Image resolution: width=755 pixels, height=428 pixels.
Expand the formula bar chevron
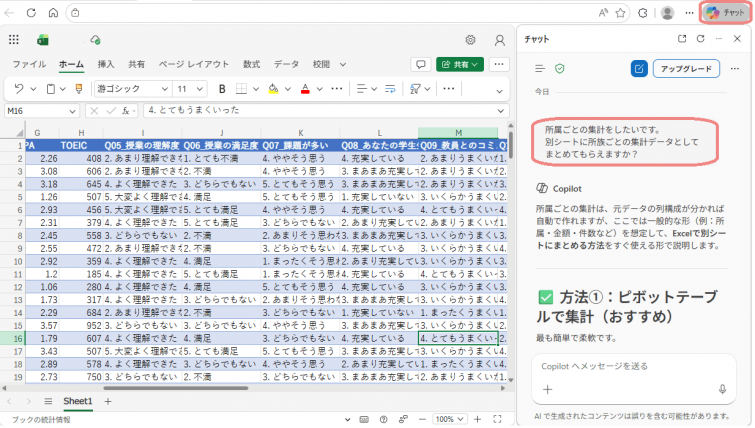(x=501, y=111)
